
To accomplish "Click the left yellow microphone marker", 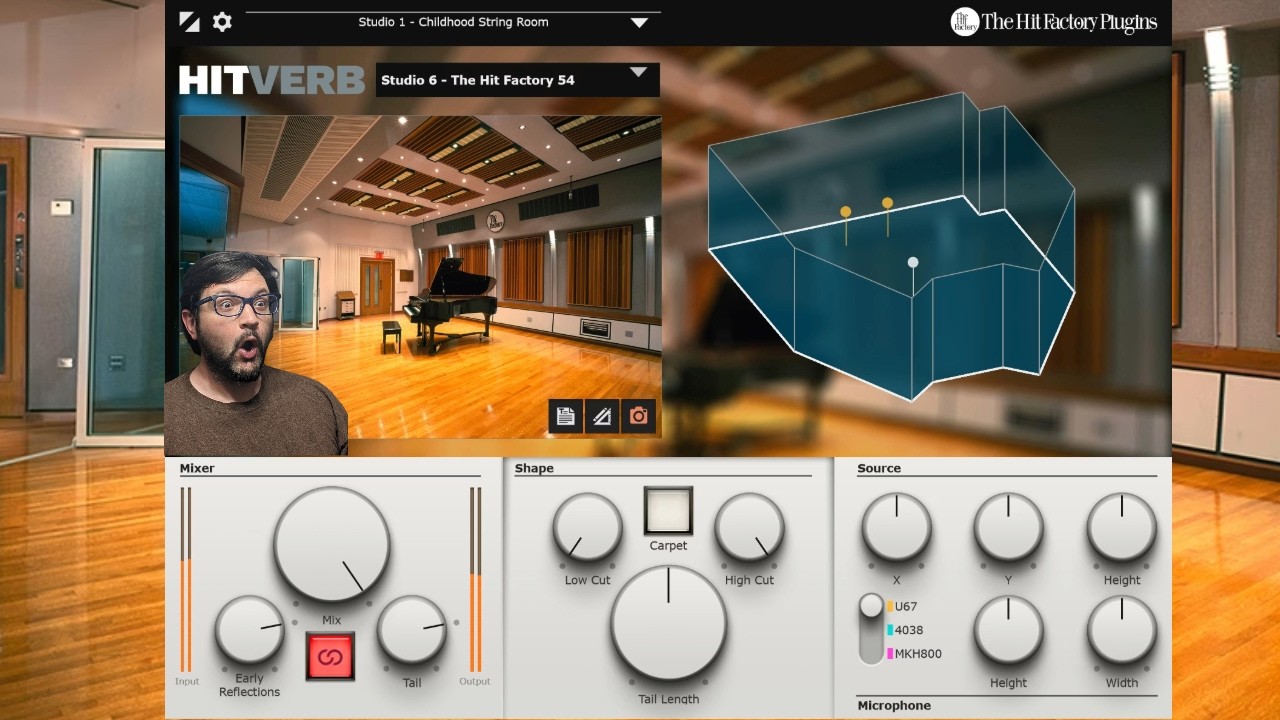I will [845, 212].
